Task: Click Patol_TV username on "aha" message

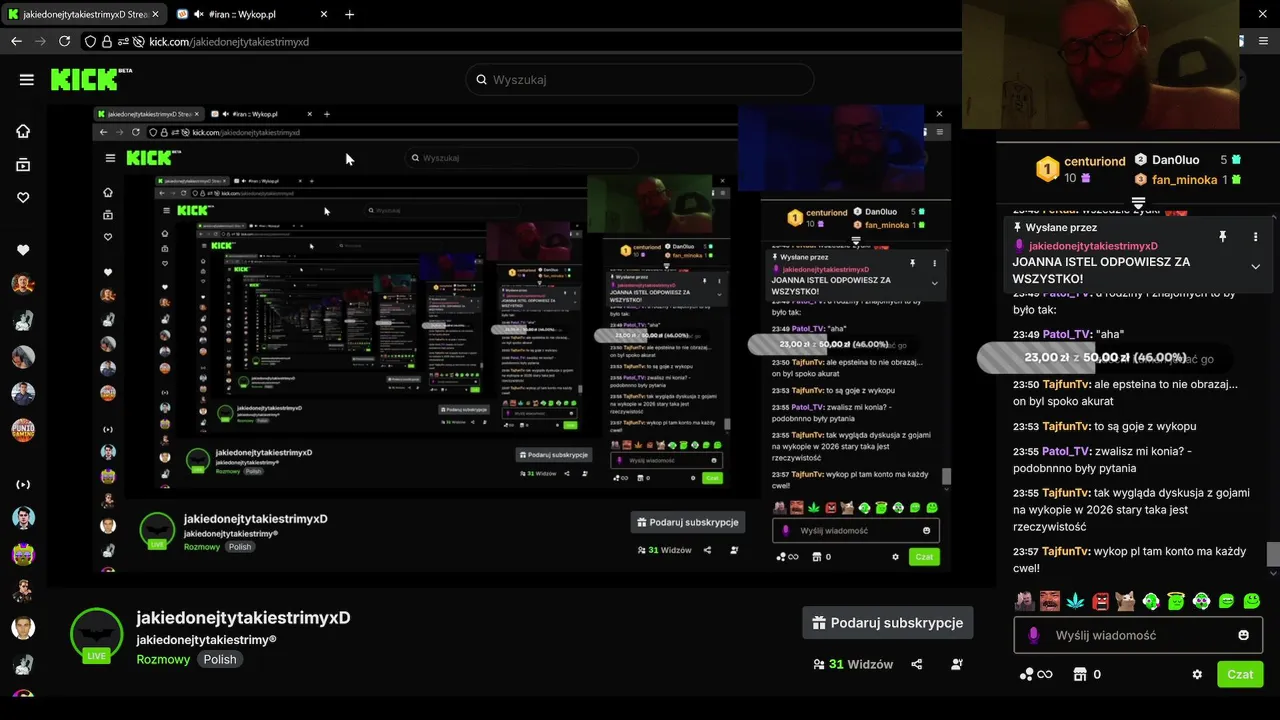Action: click(x=1066, y=334)
